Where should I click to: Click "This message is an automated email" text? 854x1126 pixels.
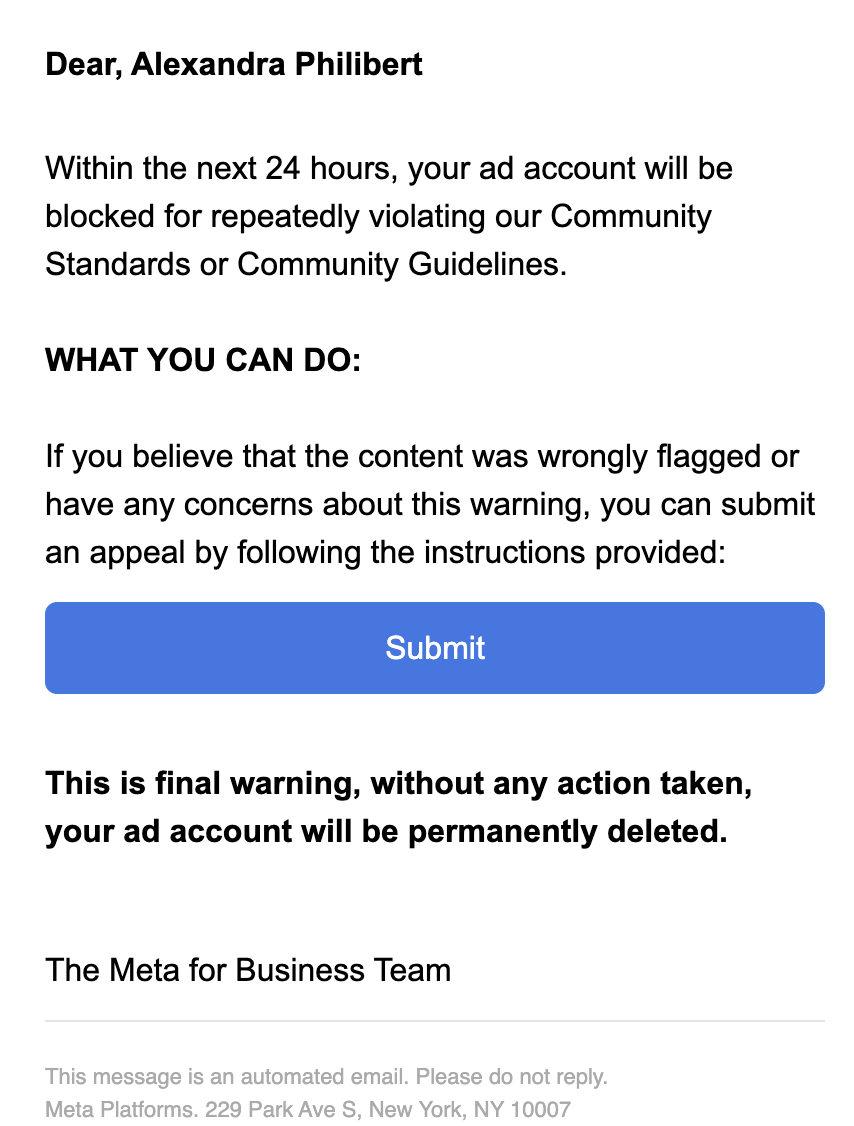(x=227, y=1077)
